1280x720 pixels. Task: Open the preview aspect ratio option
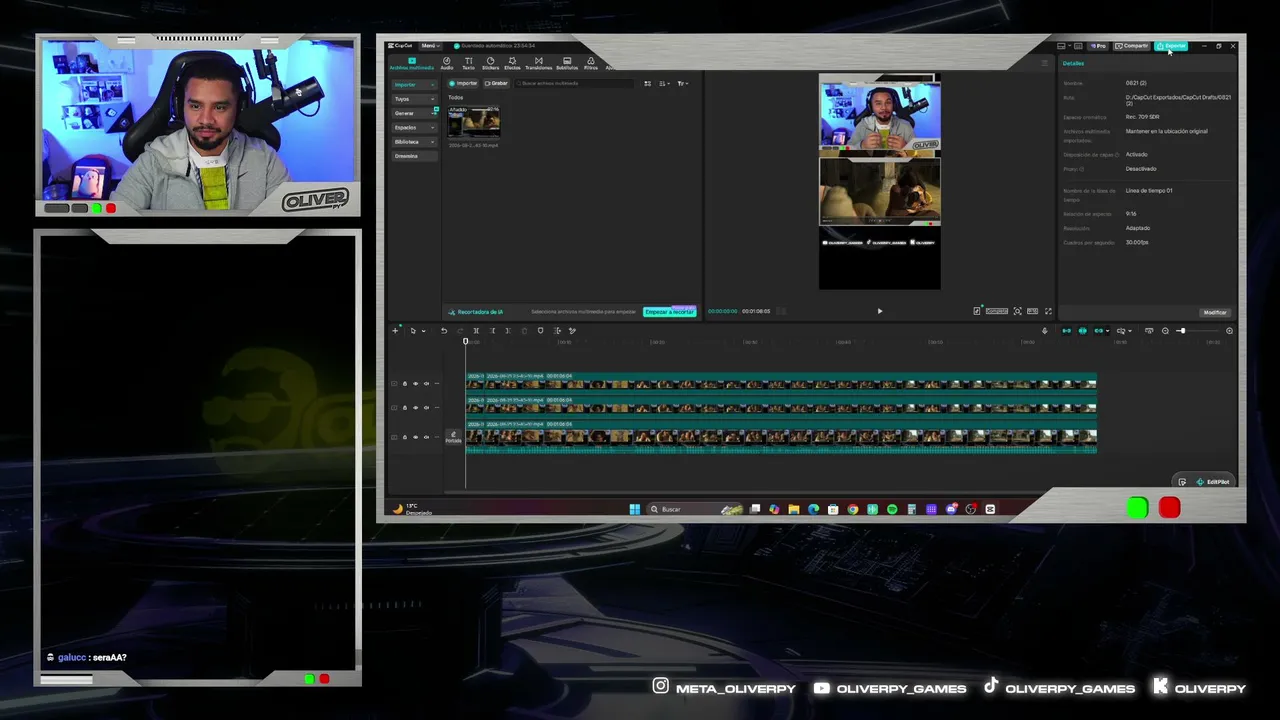(x=1033, y=311)
